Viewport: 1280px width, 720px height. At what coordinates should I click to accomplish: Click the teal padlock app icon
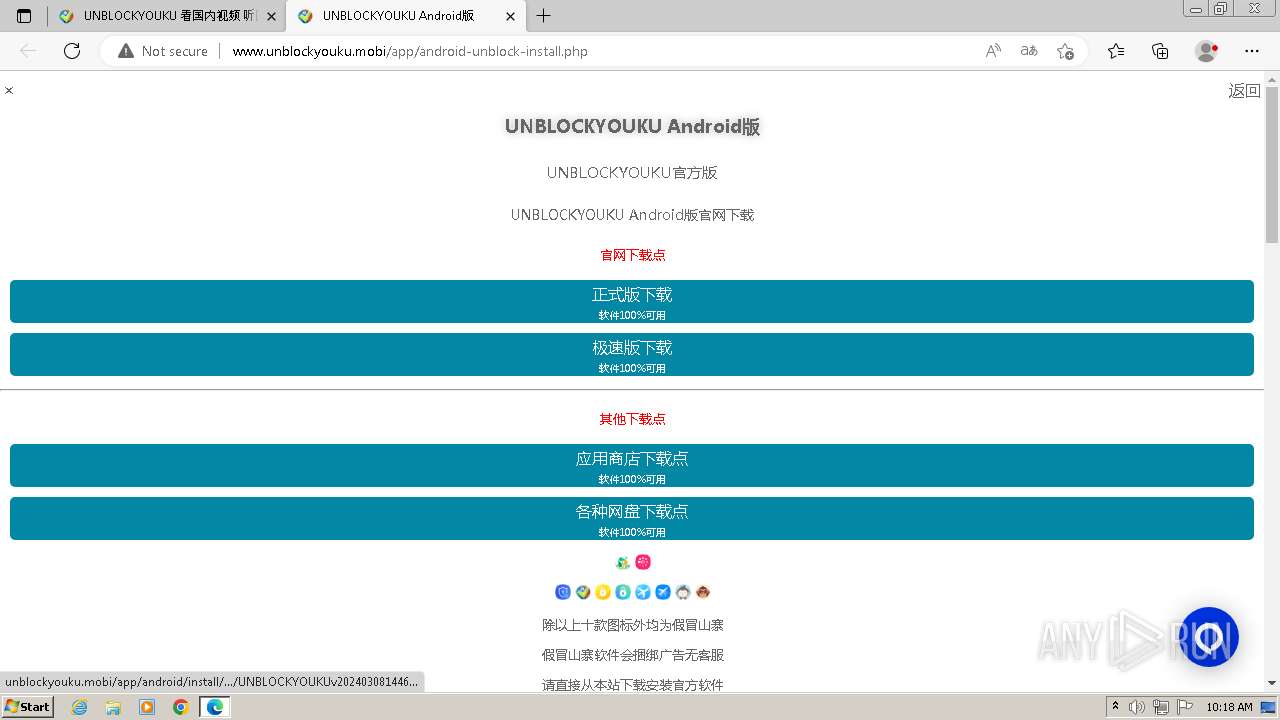(623, 592)
